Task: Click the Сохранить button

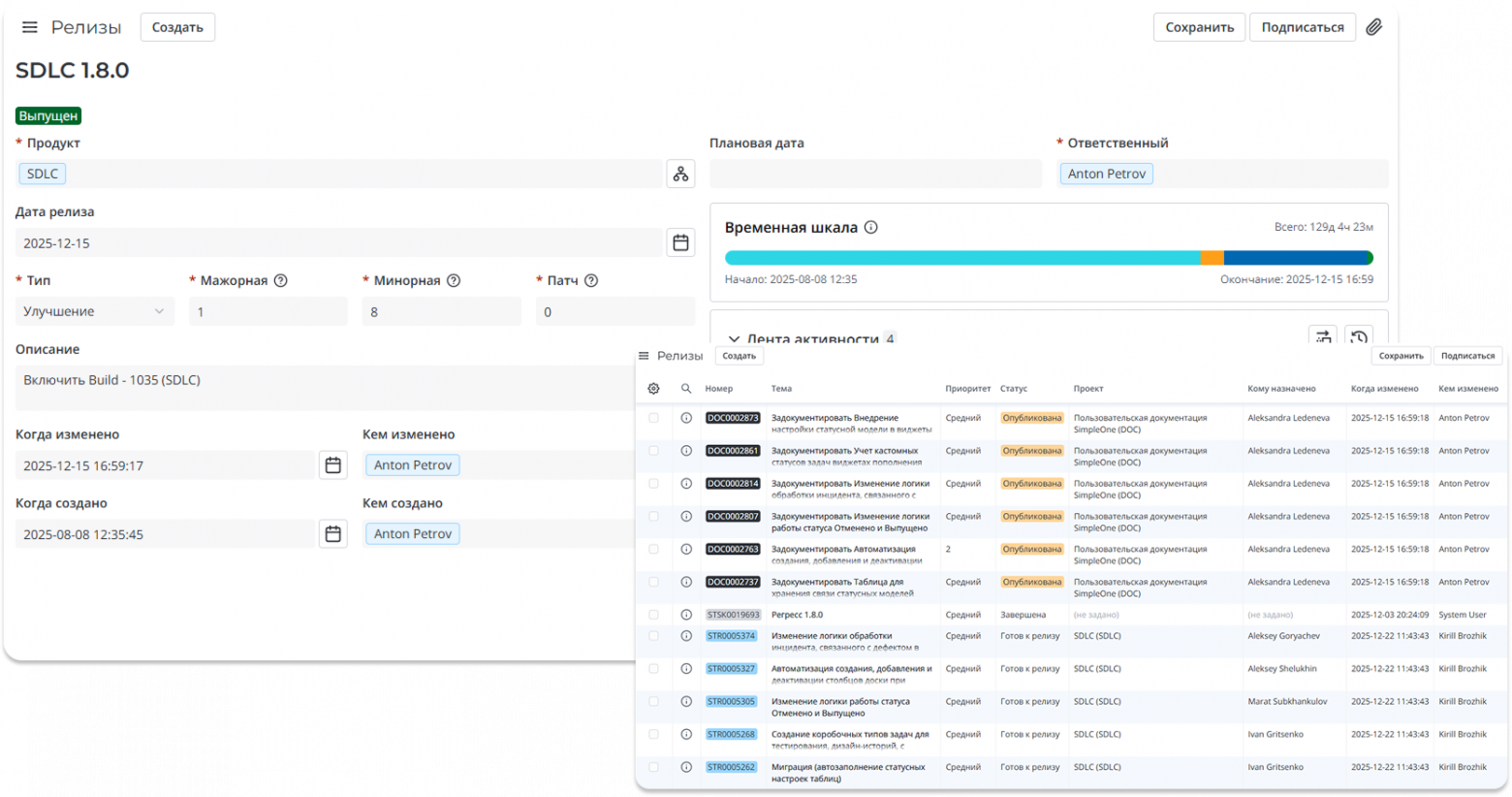Action: pyautogui.click(x=1199, y=26)
